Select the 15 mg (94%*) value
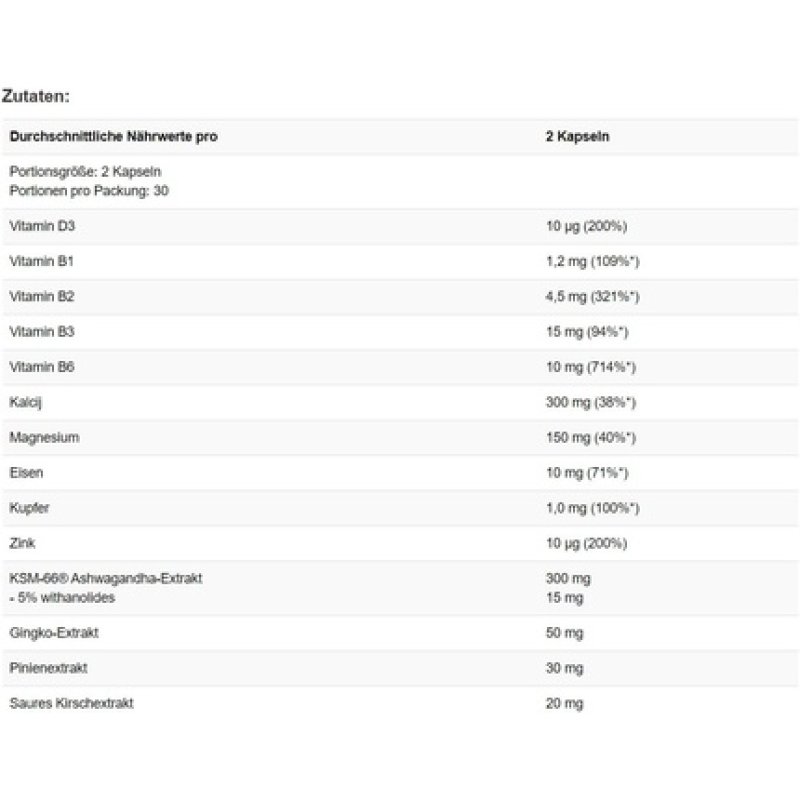The image size is (800, 800). coord(584,332)
